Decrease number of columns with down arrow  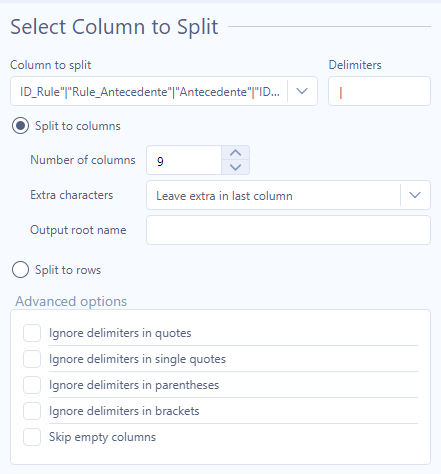click(235, 167)
